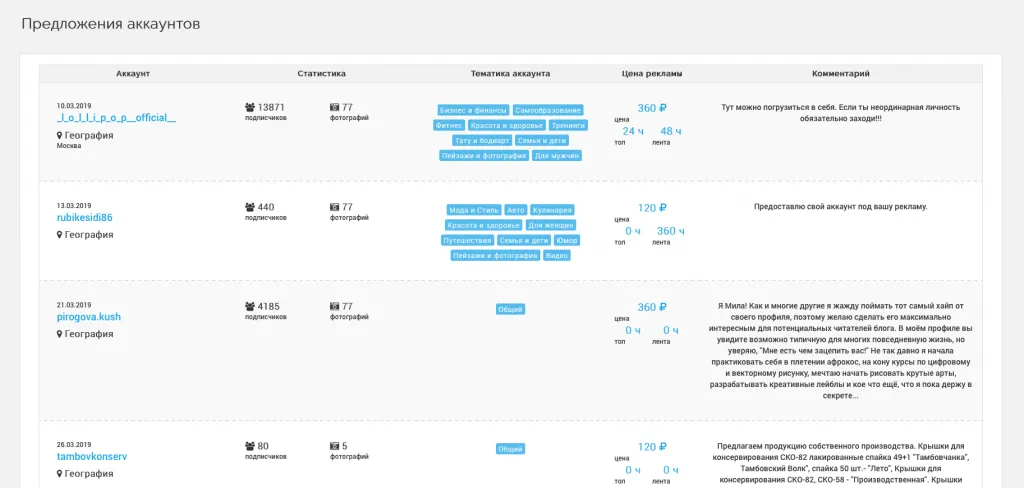Image resolution: width=1024 pixels, height=488 pixels.
Task: Click the location pin under rubikesidi86
Action: [x=59, y=235]
